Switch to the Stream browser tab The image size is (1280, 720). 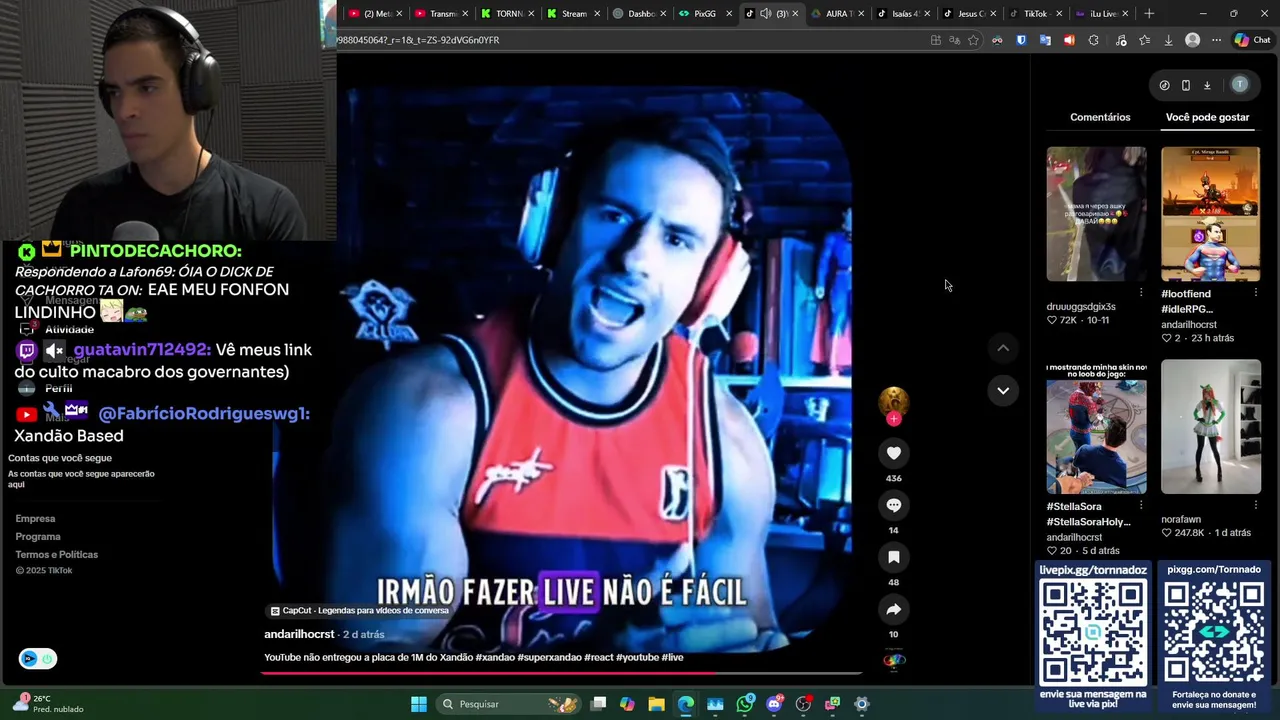tap(572, 13)
